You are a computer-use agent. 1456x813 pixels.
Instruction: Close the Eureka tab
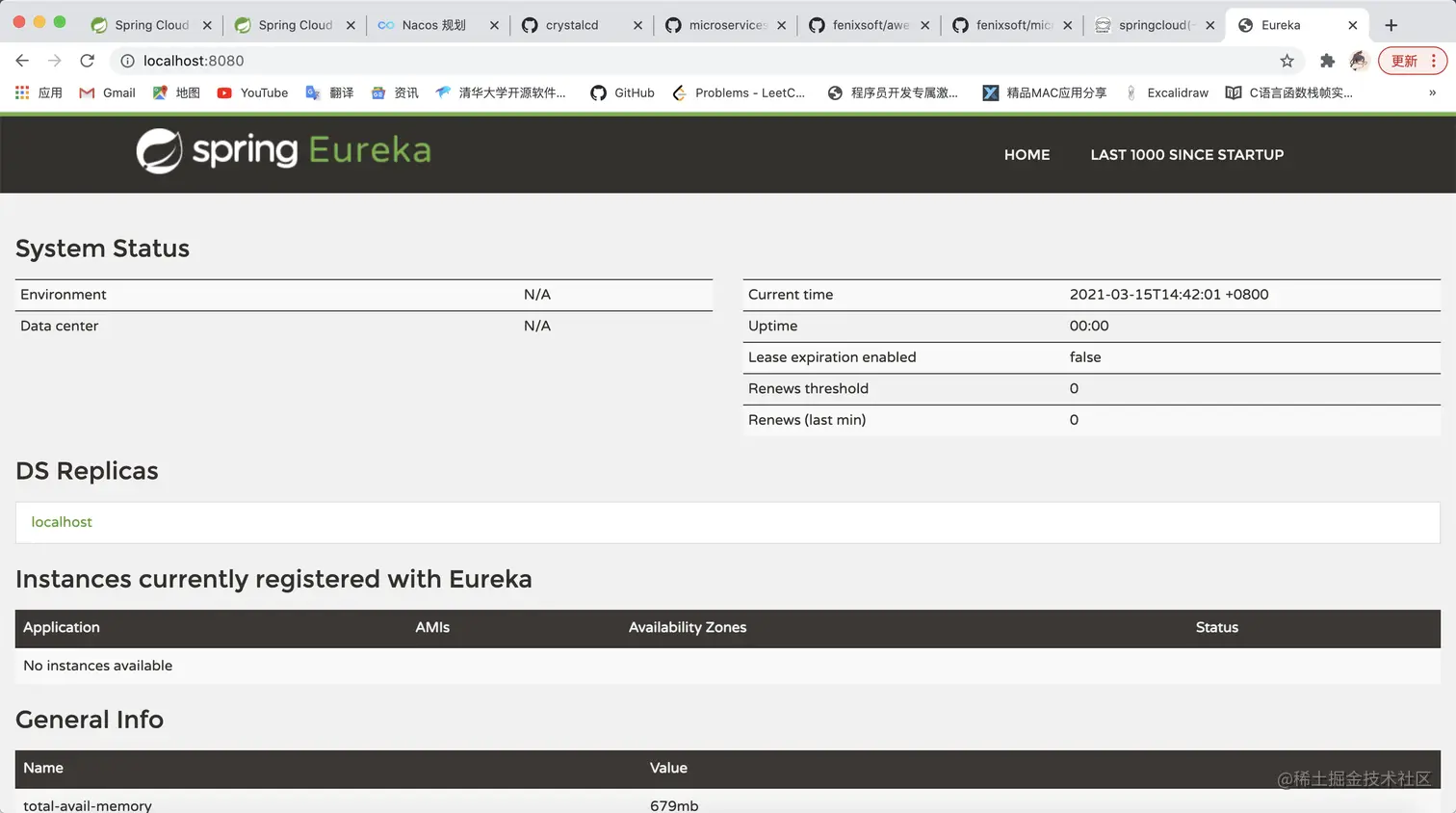pos(1352,25)
